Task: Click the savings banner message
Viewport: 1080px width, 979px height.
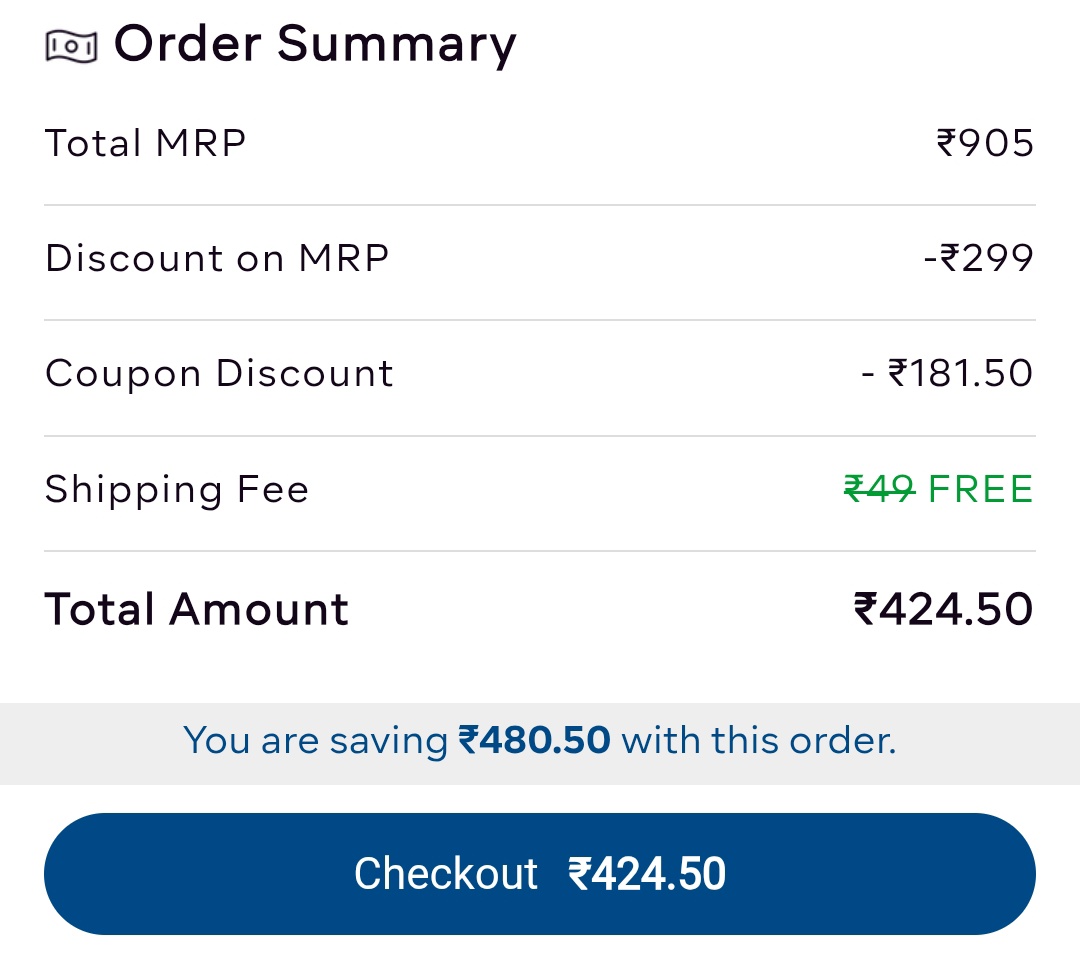Action: [540, 741]
